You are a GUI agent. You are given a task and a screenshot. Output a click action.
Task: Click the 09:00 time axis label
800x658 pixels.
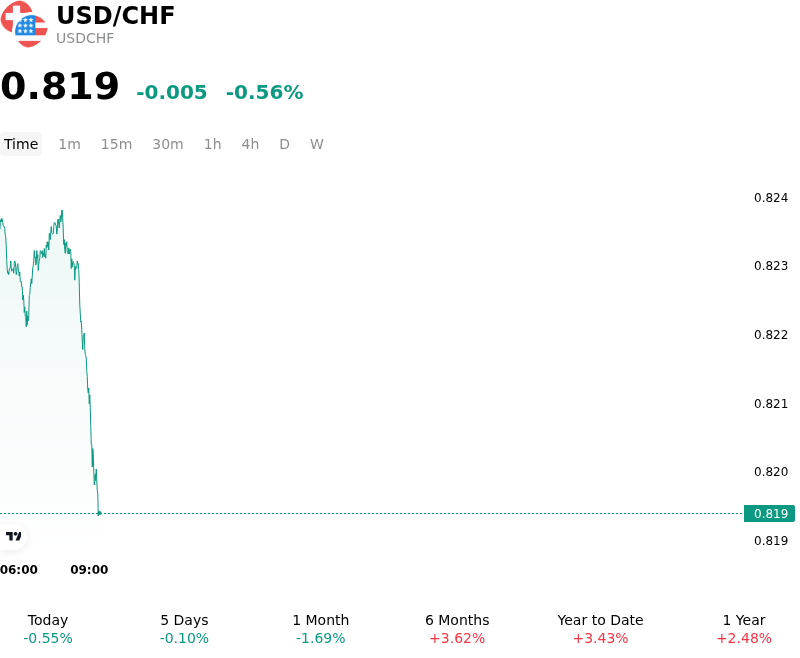pyautogui.click(x=89, y=570)
